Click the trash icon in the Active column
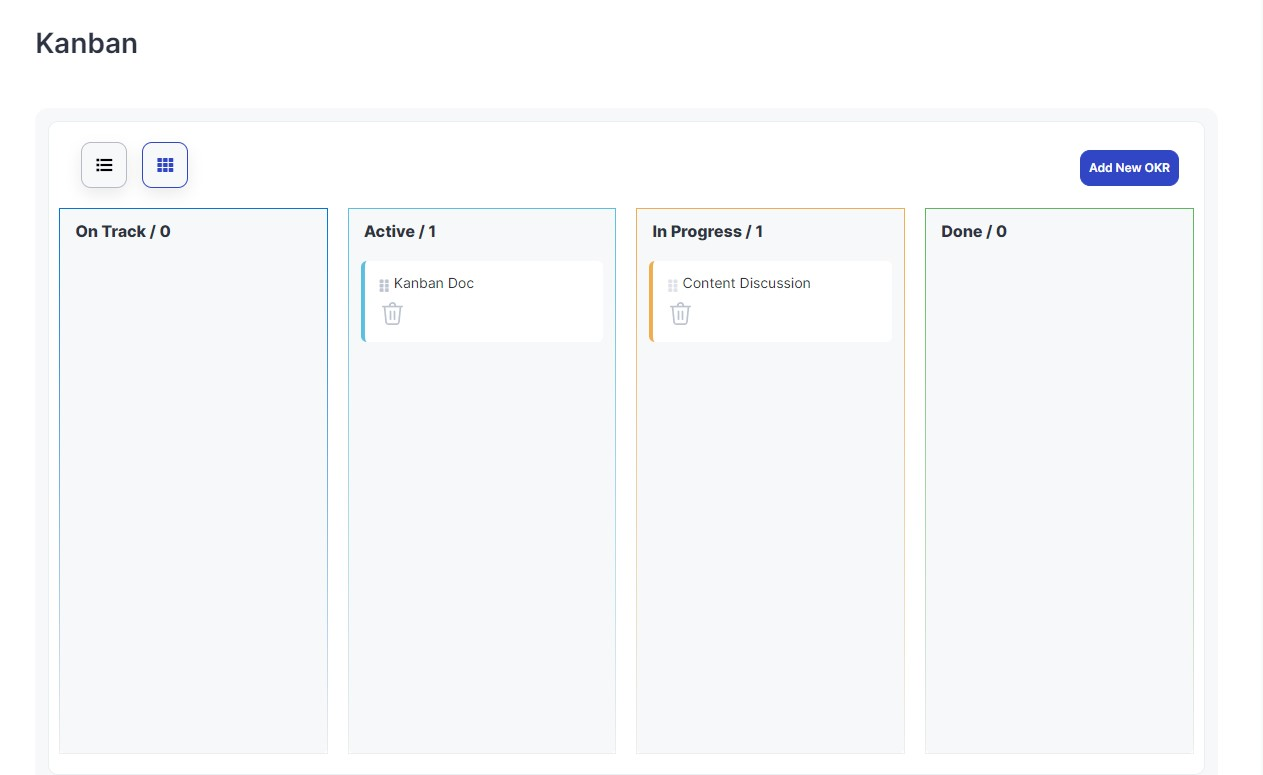1263x775 pixels. (x=392, y=313)
